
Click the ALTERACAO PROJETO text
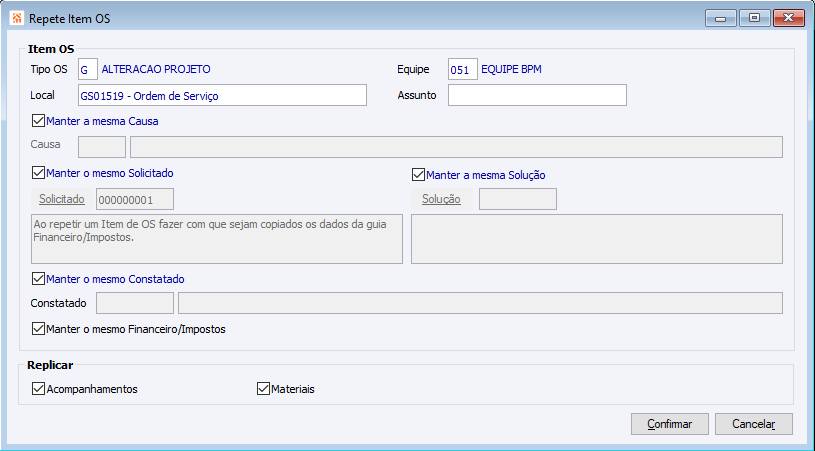[x=156, y=69]
